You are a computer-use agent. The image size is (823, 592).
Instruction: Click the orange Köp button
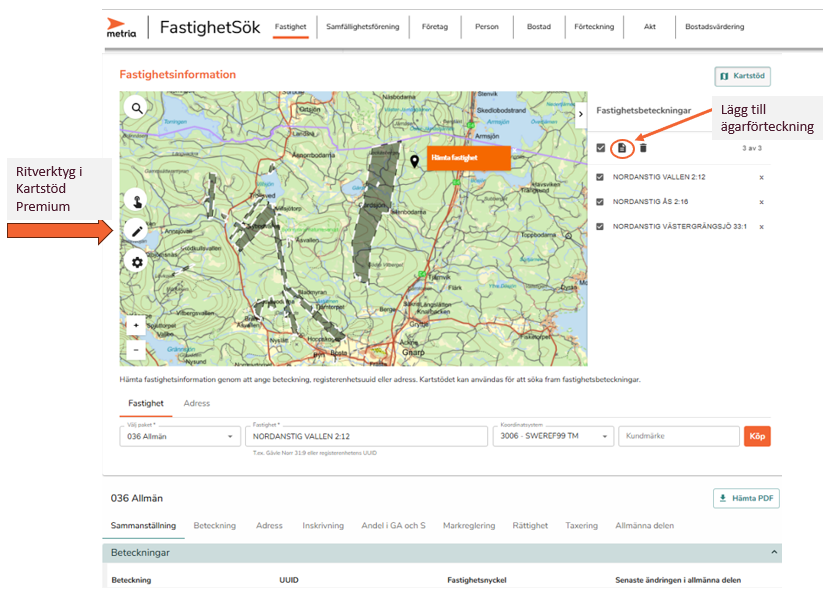(757, 436)
